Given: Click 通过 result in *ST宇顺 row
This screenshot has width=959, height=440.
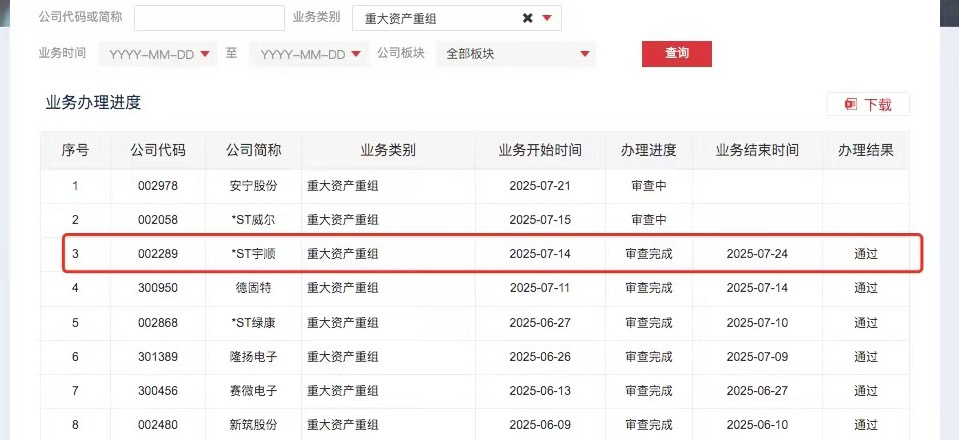Looking at the screenshot, I should pyautogui.click(x=866, y=253).
